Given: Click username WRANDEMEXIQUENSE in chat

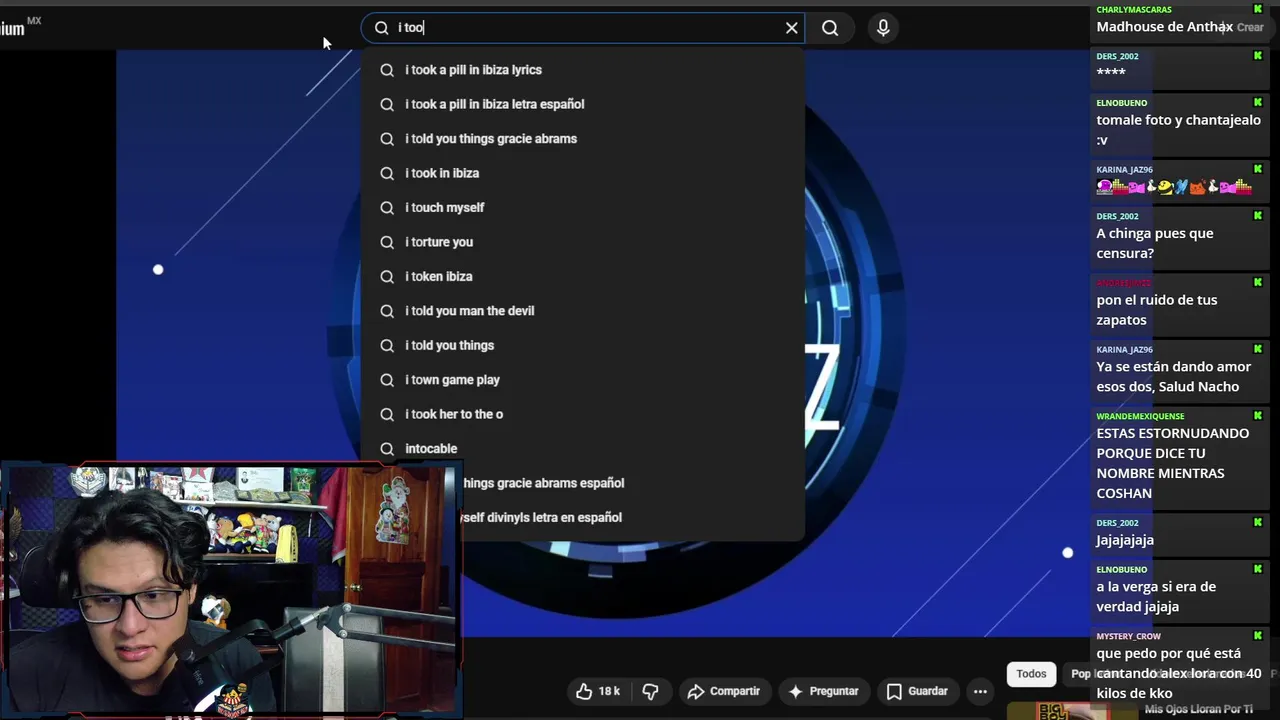Looking at the screenshot, I should pyautogui.click(x=1140, y=416).
